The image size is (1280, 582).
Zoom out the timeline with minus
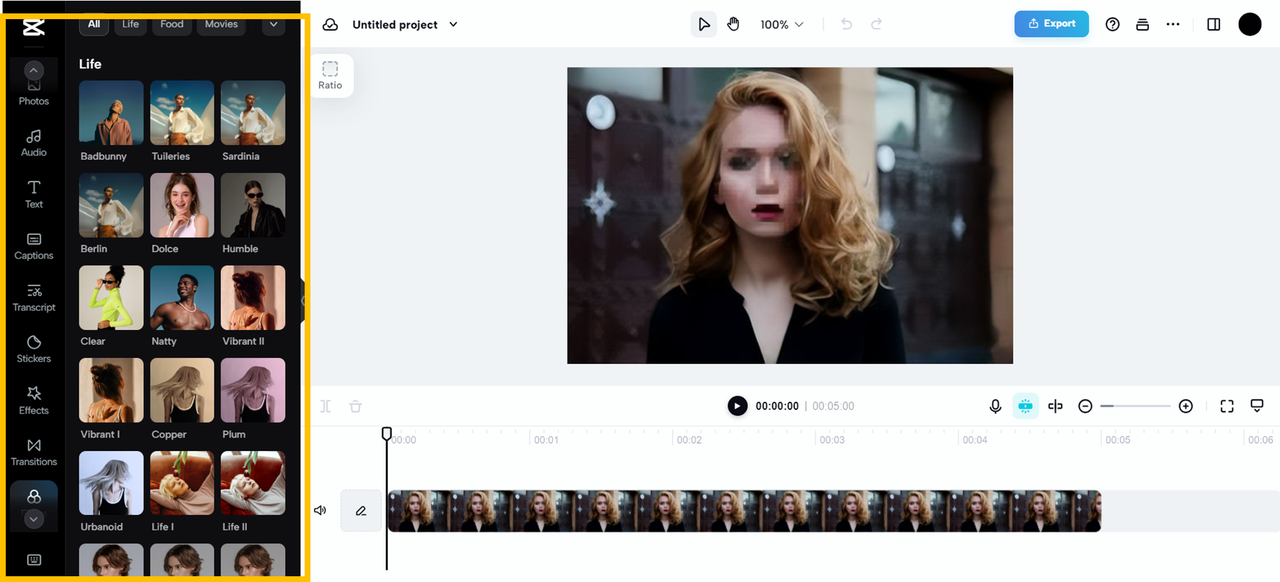pyautogui.click(x=1085, y=406)
